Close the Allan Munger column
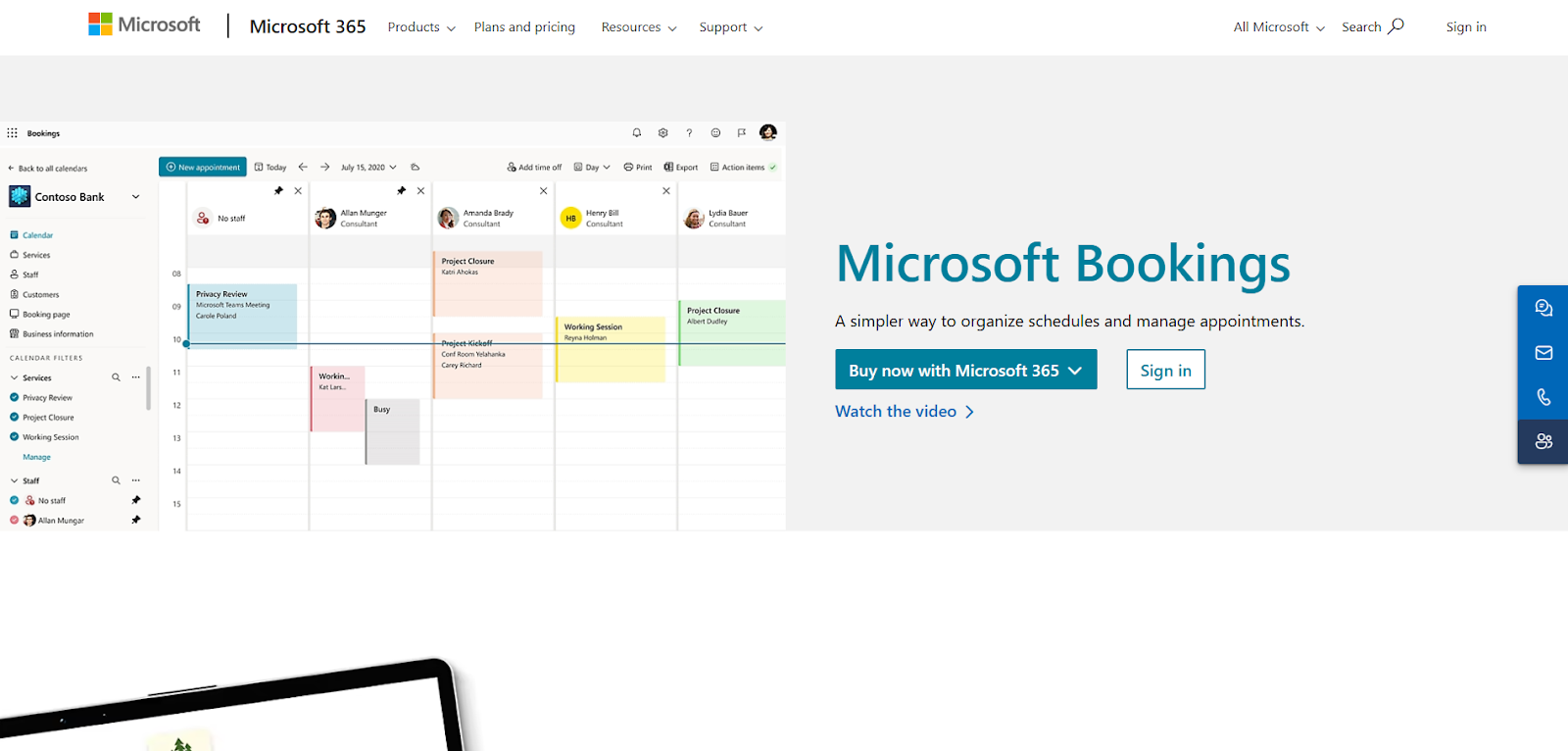This screenshot has width=1568, height=751. coord(420,191)
